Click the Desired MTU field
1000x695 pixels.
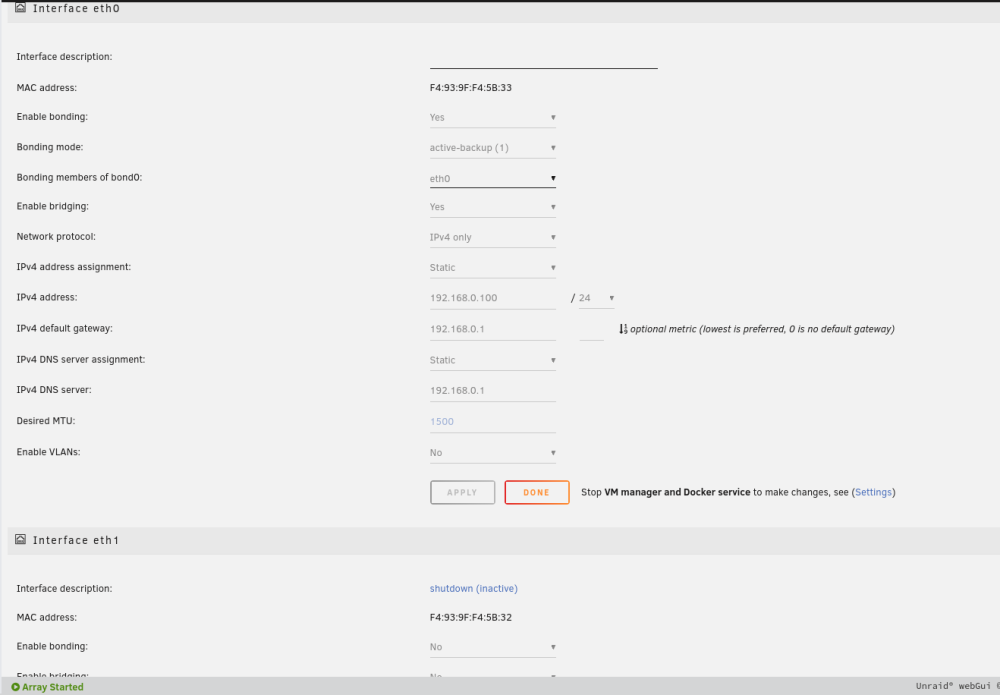(492, 421)
